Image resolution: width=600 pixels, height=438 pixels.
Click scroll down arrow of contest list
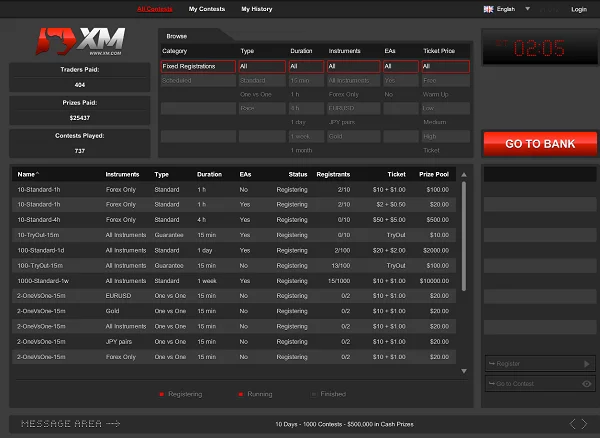(x=464, y=371)
